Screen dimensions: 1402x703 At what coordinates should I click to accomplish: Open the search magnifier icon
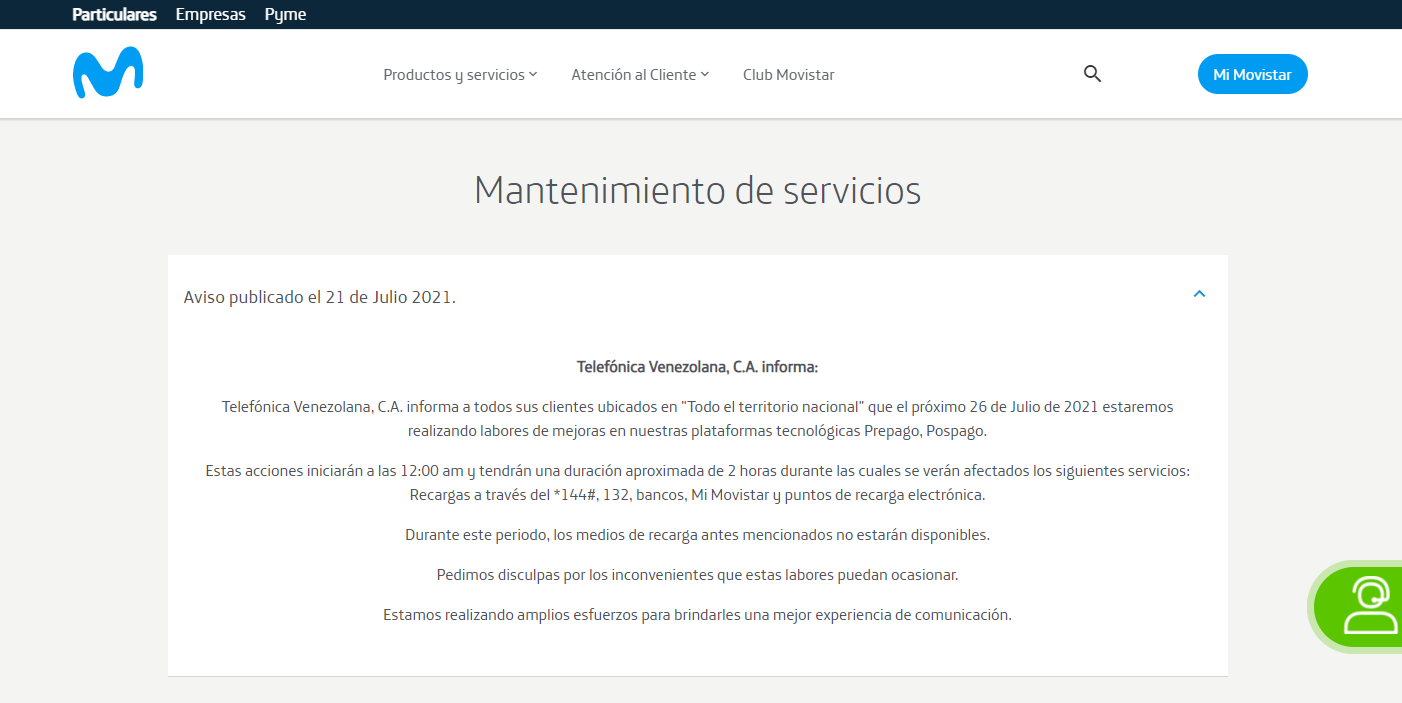point(1092,74)
